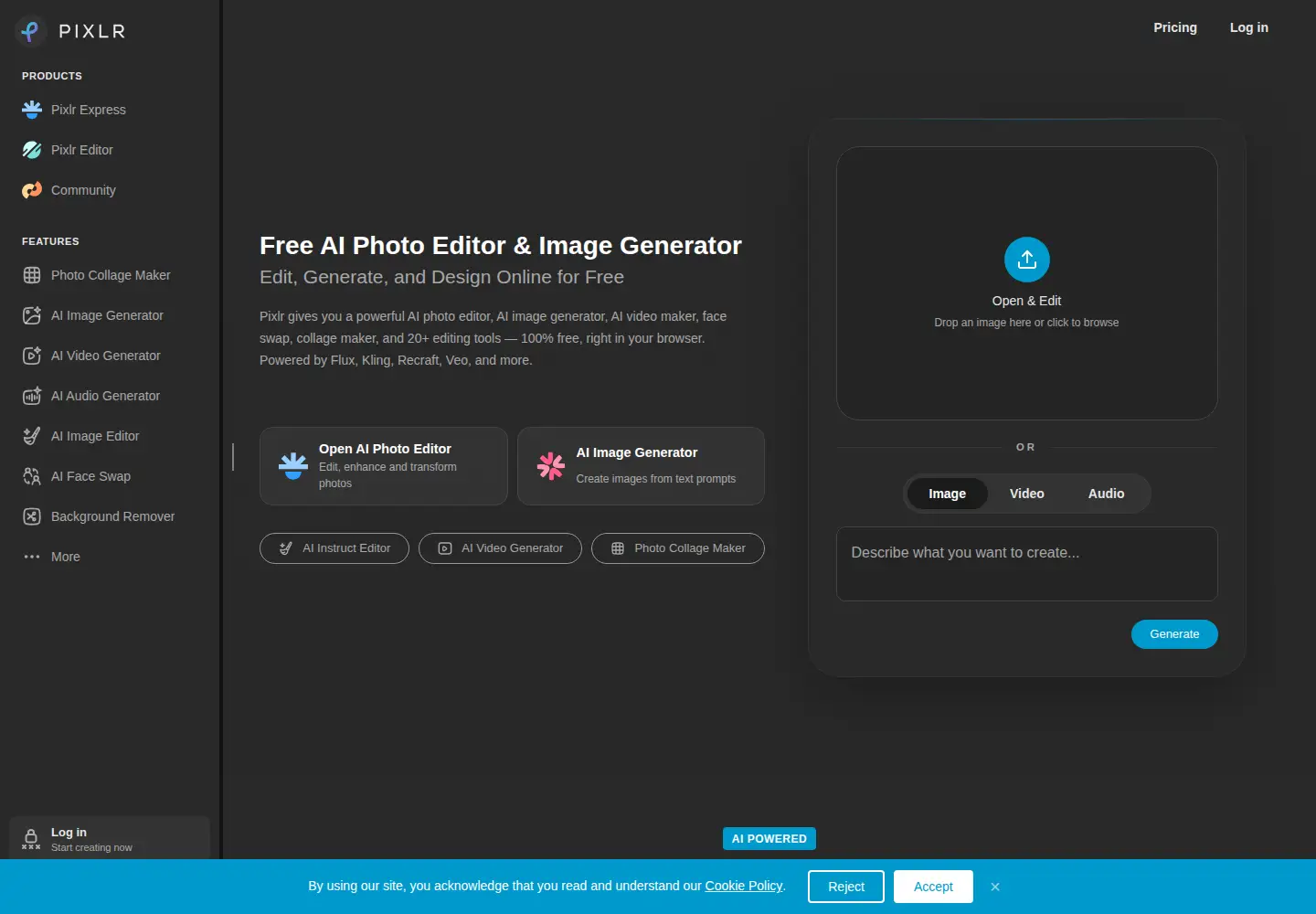
Task: Open the AI Photo Editor card
Action: [x=384, y=466]
